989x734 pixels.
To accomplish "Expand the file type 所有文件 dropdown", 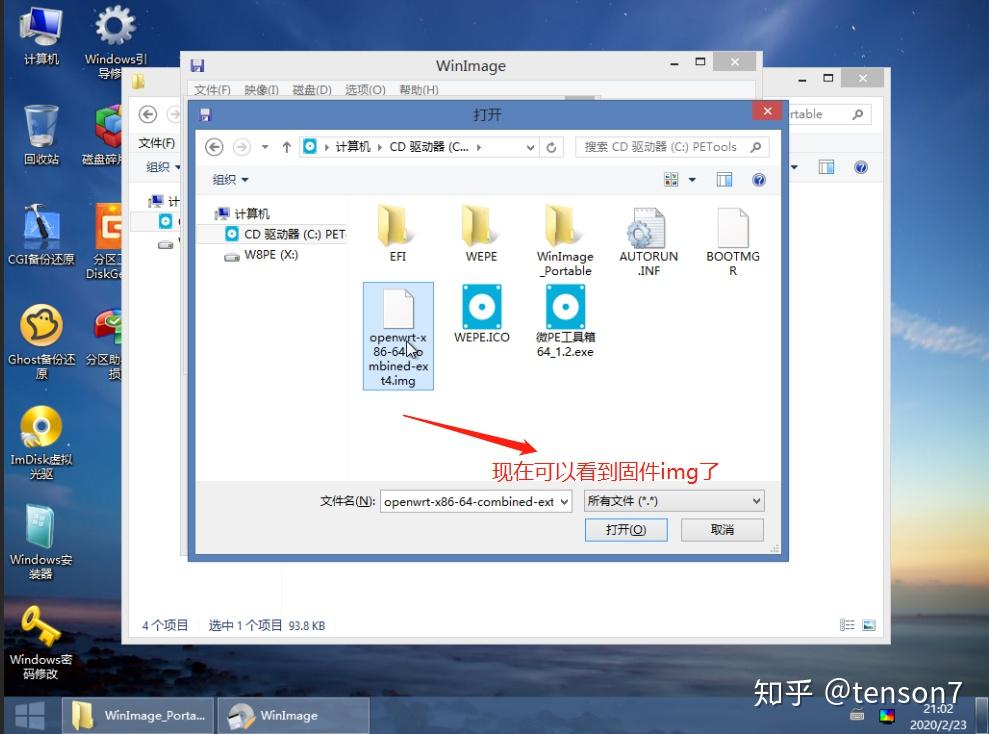I will [756, 501].
